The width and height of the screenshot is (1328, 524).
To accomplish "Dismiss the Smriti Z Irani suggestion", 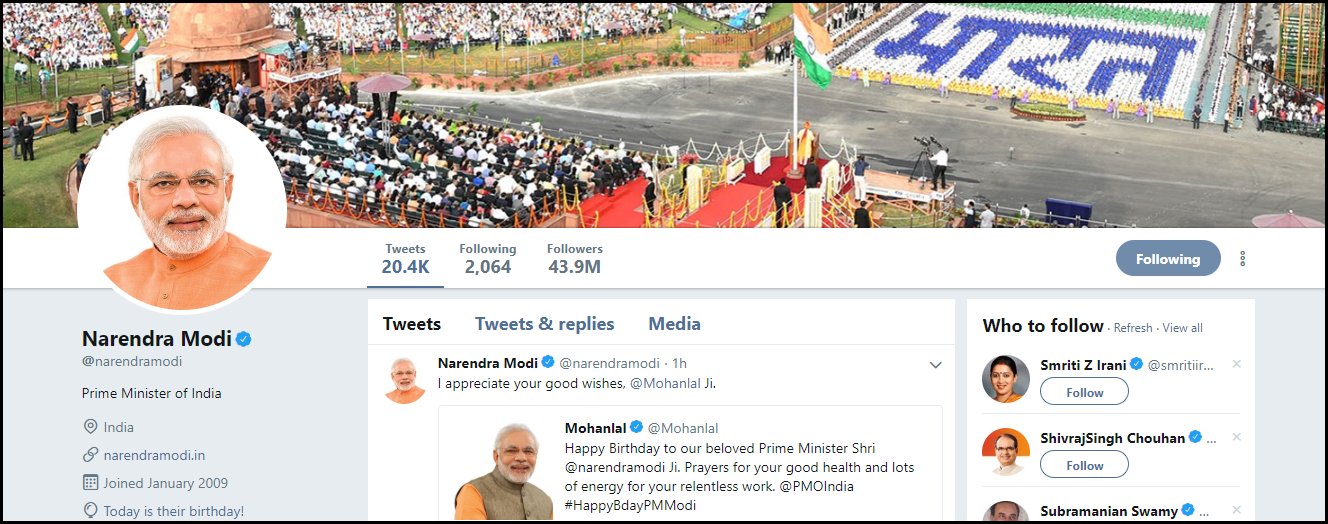I will click(x=1236, y=364).
